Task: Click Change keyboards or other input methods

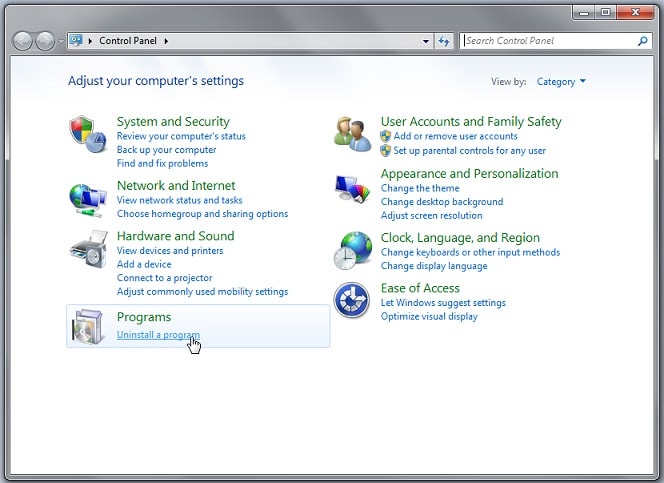Action: coord(470,252)
